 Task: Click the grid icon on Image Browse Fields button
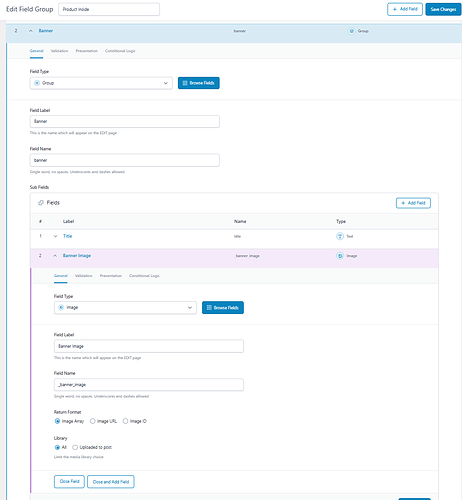click(209, 307)
